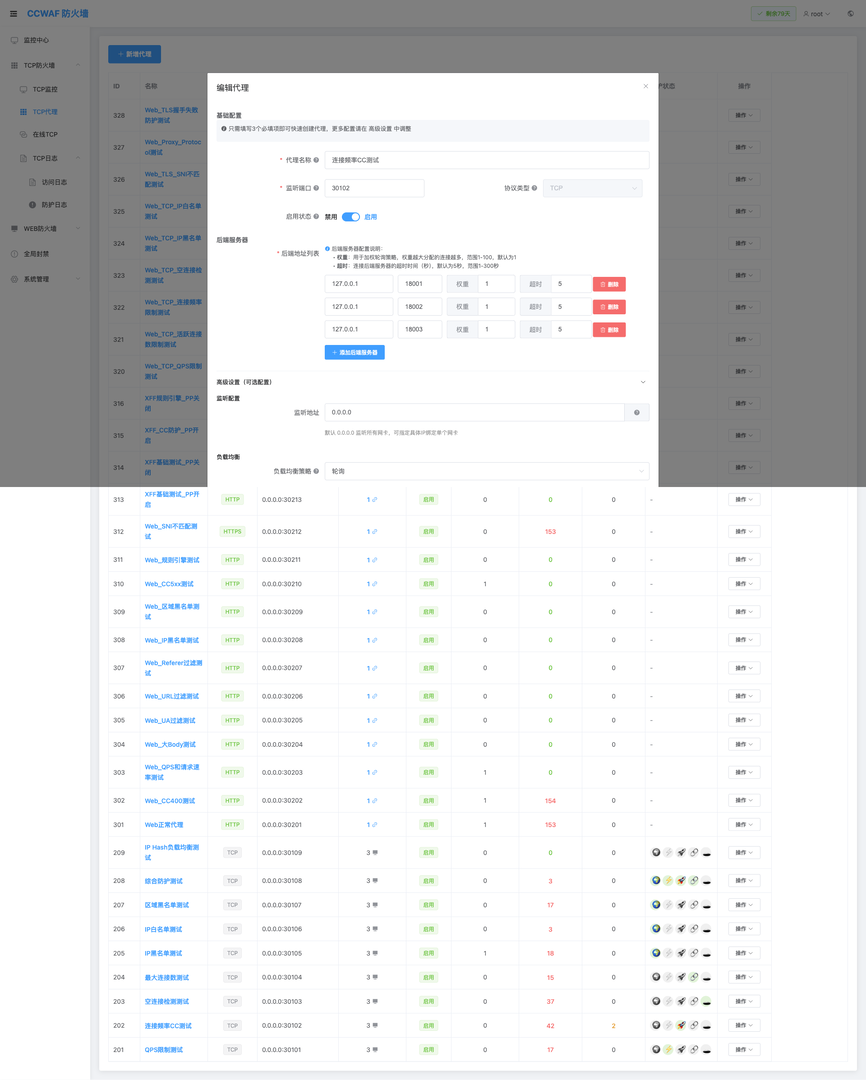Open the root user dropdown
This screenshot has width=866, height=1080.
tap(816, 14)
